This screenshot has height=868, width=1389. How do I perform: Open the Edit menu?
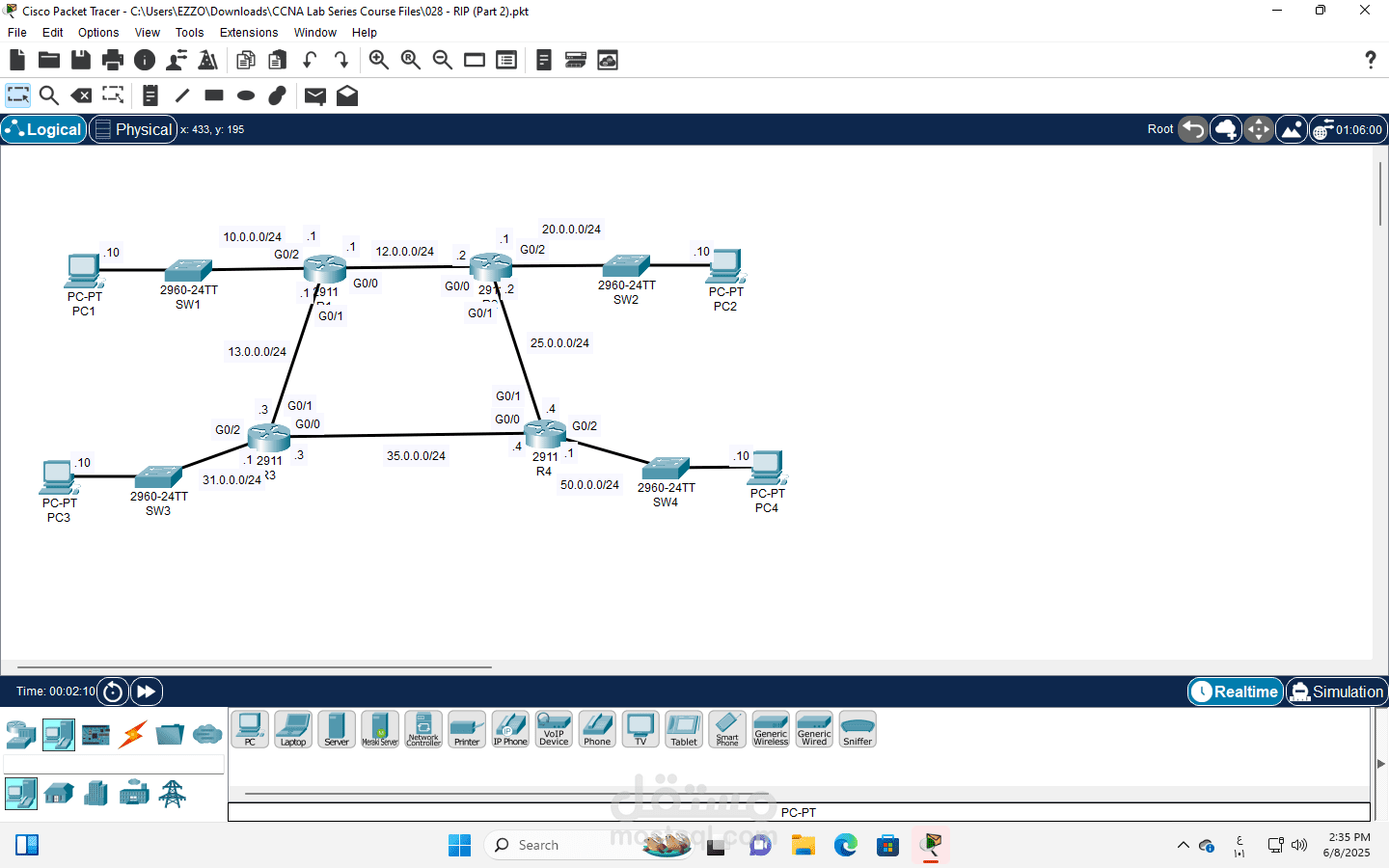pos(53,32)
